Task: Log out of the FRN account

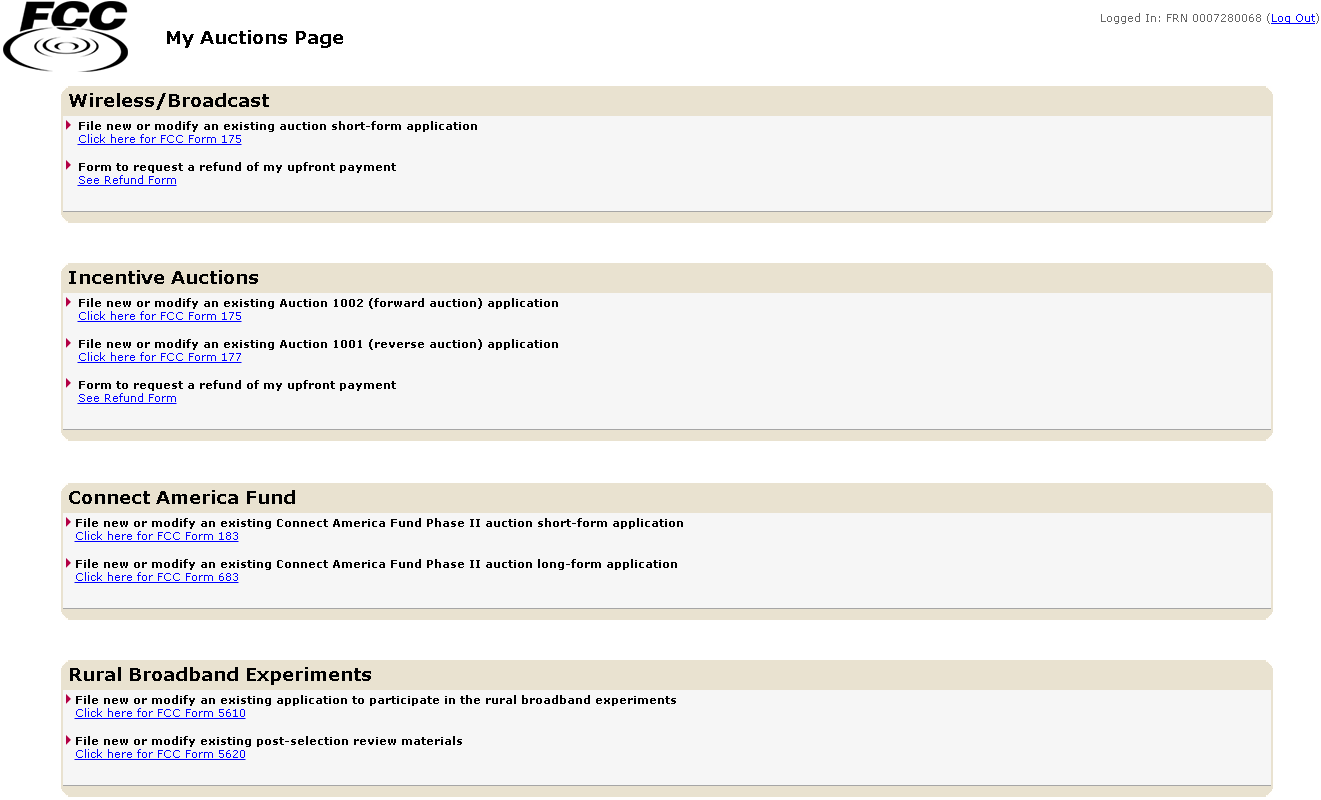Action: [1293, 18]
